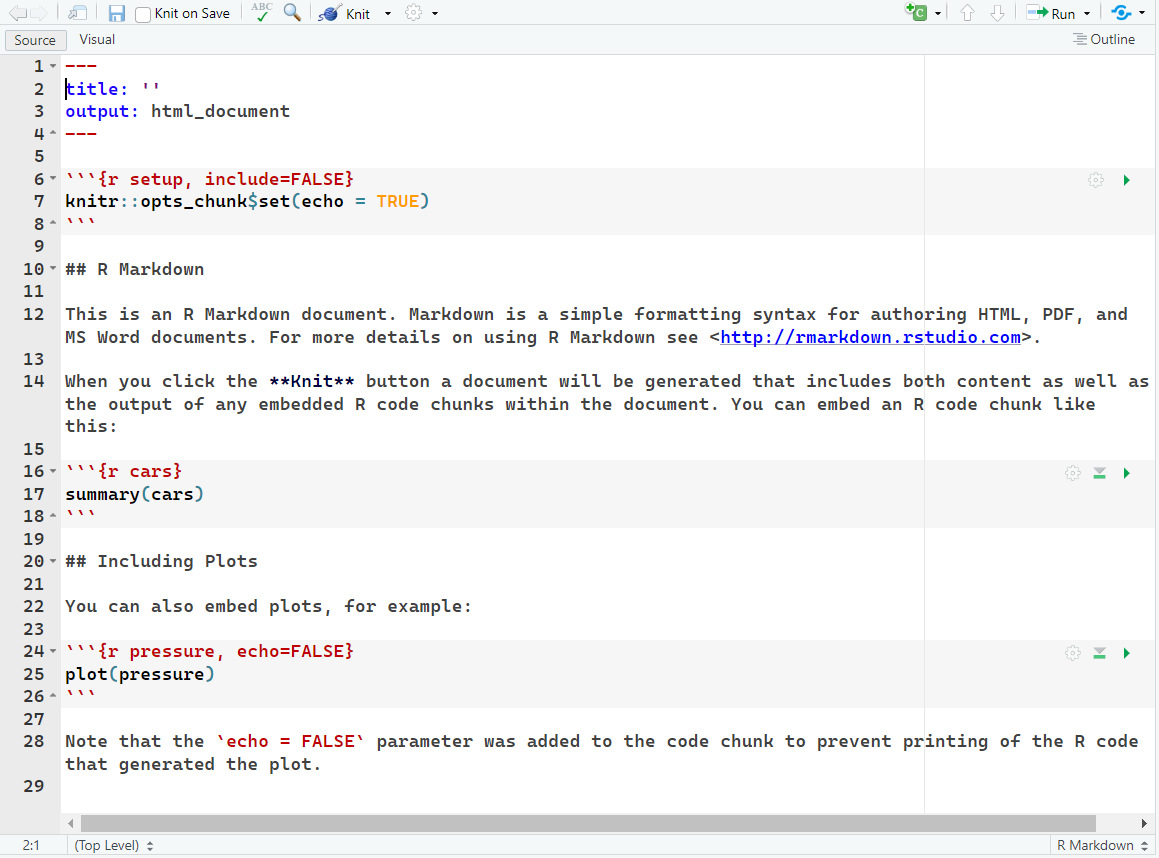The width and height of the screenshot is (1159, 858).
Task: Click the '## R Markdown' heading text
Action: tap(135, 269)
